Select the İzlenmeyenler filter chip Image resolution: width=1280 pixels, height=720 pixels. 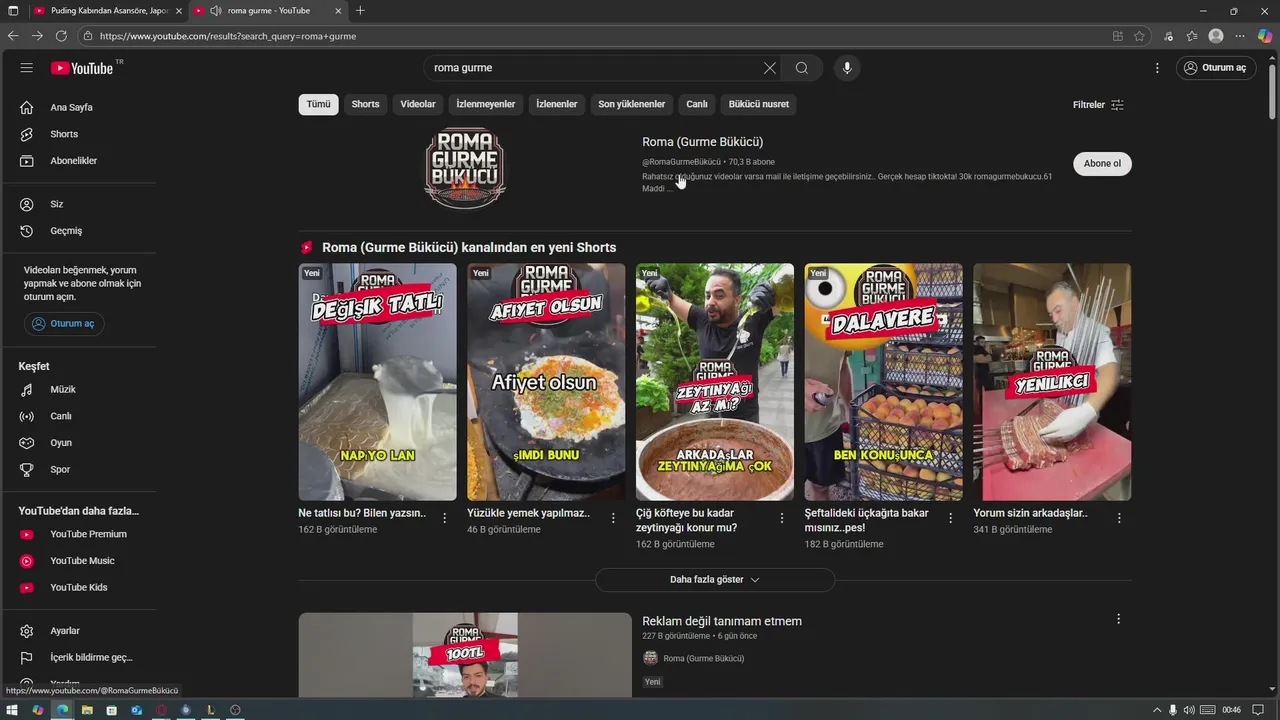(x=486, y=104)
